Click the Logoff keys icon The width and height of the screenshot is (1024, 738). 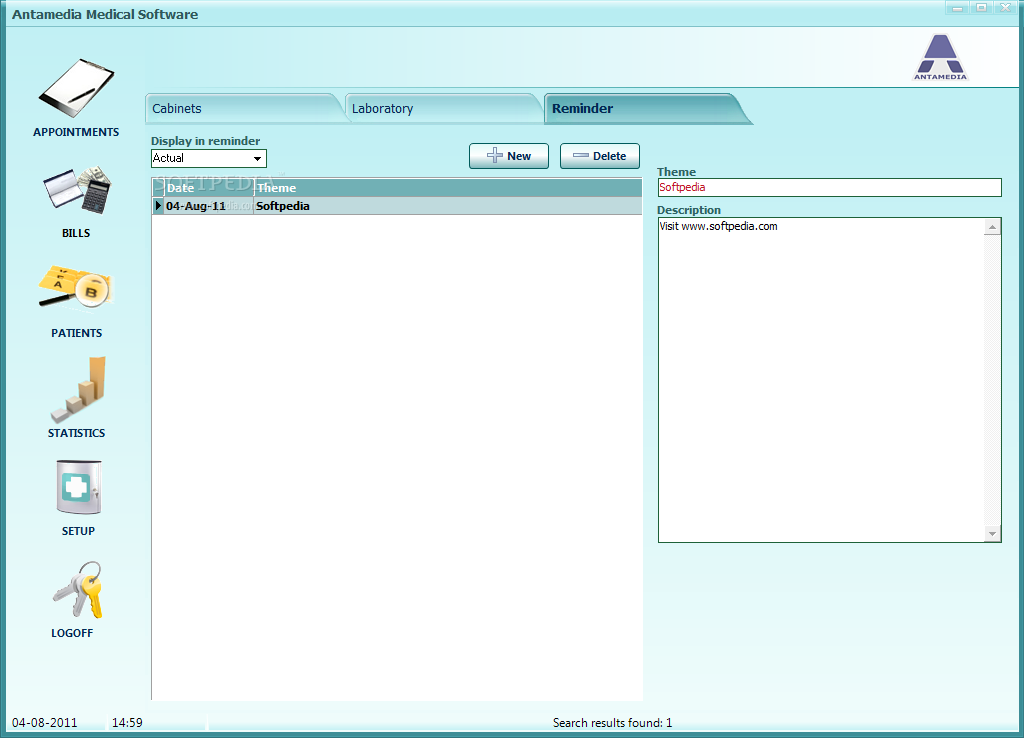click(78, 590)
